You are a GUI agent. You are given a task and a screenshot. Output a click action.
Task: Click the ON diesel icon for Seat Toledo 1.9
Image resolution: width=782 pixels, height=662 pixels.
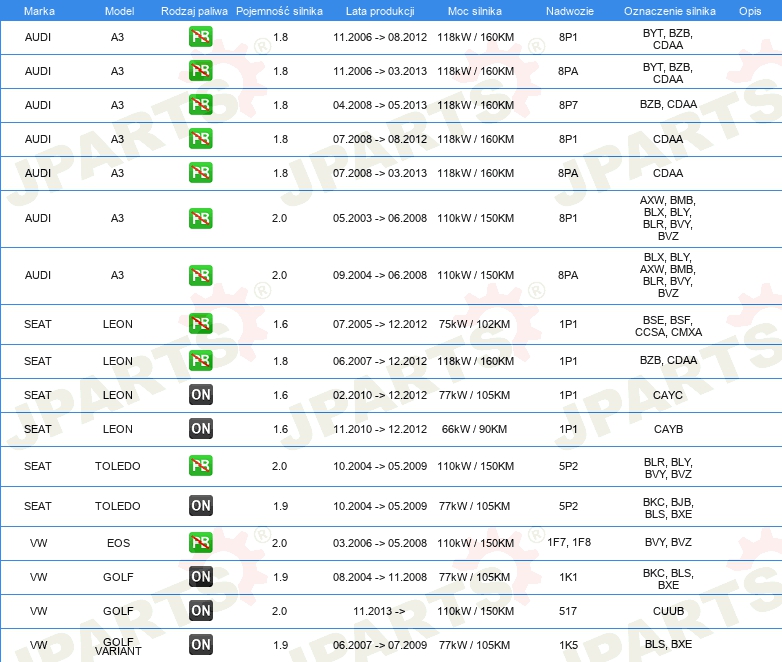click(x=200, y=506)
